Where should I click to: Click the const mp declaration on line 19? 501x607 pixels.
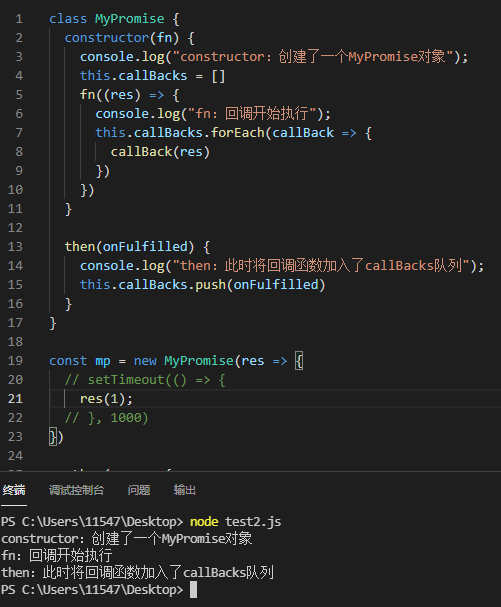pyautogui.click(x=80, y=360)
